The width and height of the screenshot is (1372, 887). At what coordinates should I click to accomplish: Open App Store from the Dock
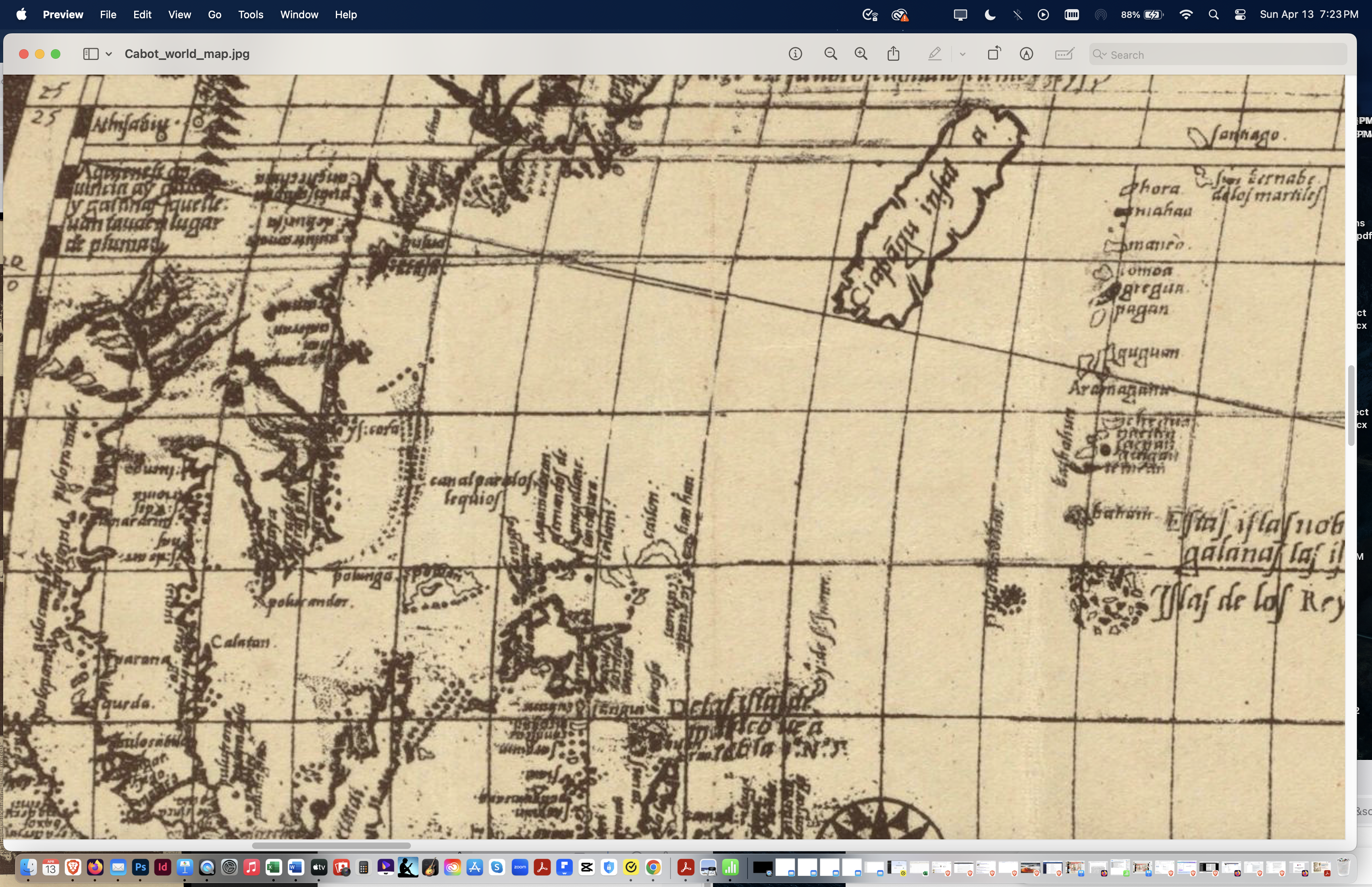click(x=474, y=868)
